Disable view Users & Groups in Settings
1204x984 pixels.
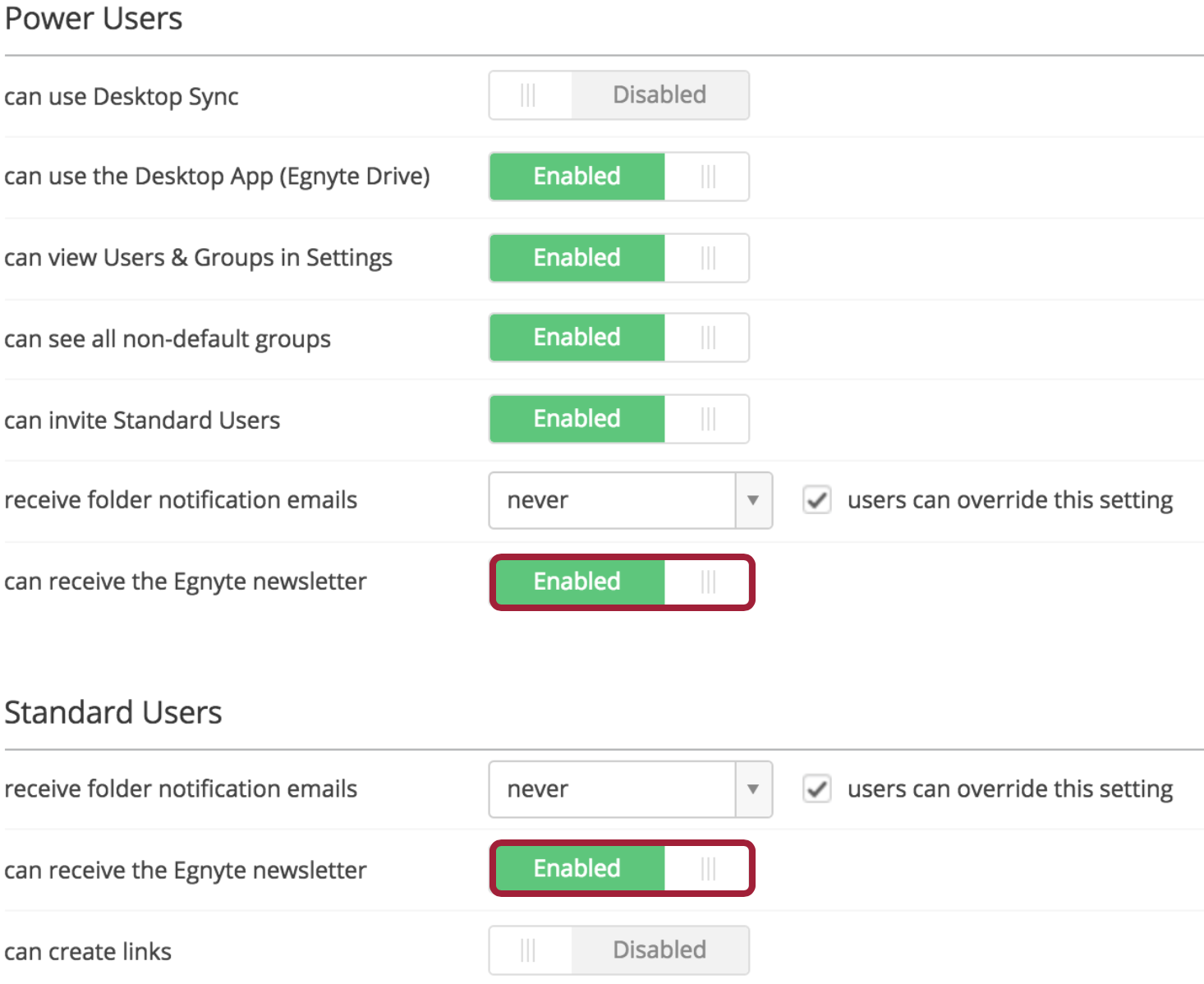tap(619, 258)
